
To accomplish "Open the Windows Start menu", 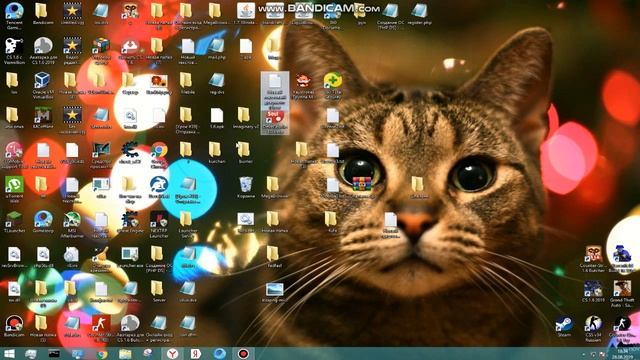I will (x=9, y=354).
